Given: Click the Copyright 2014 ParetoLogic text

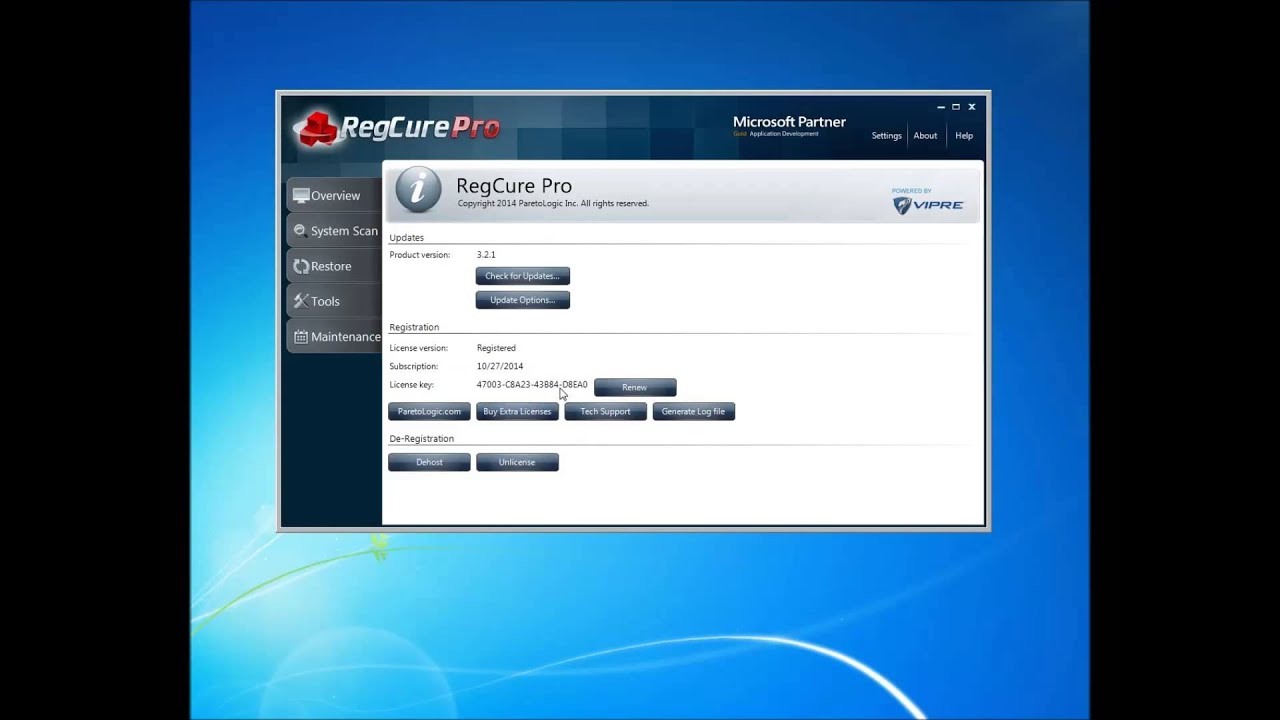Looking at the screenshot, I should [x=553, y=203].
